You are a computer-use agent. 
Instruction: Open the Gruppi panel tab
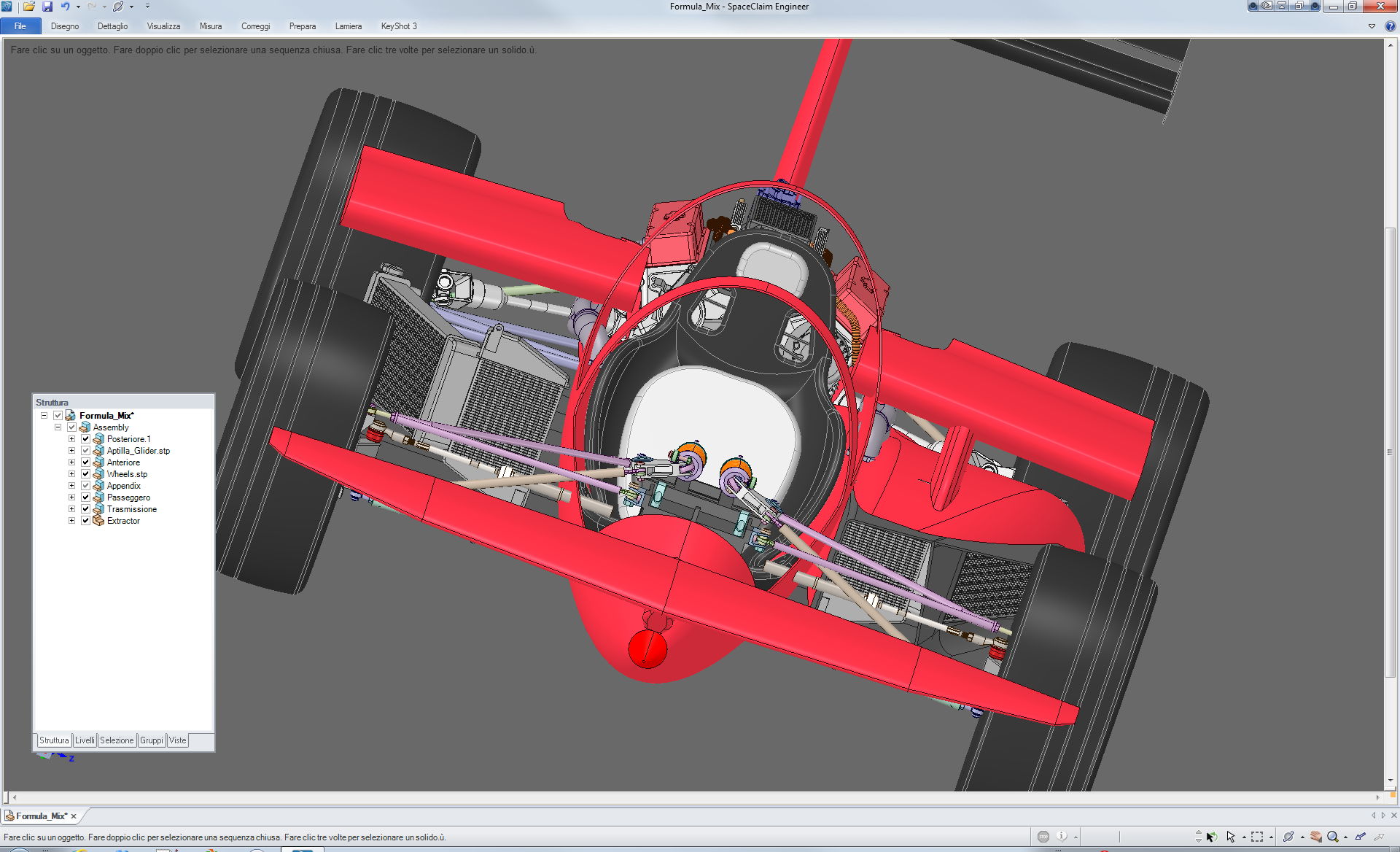point(152,740)
